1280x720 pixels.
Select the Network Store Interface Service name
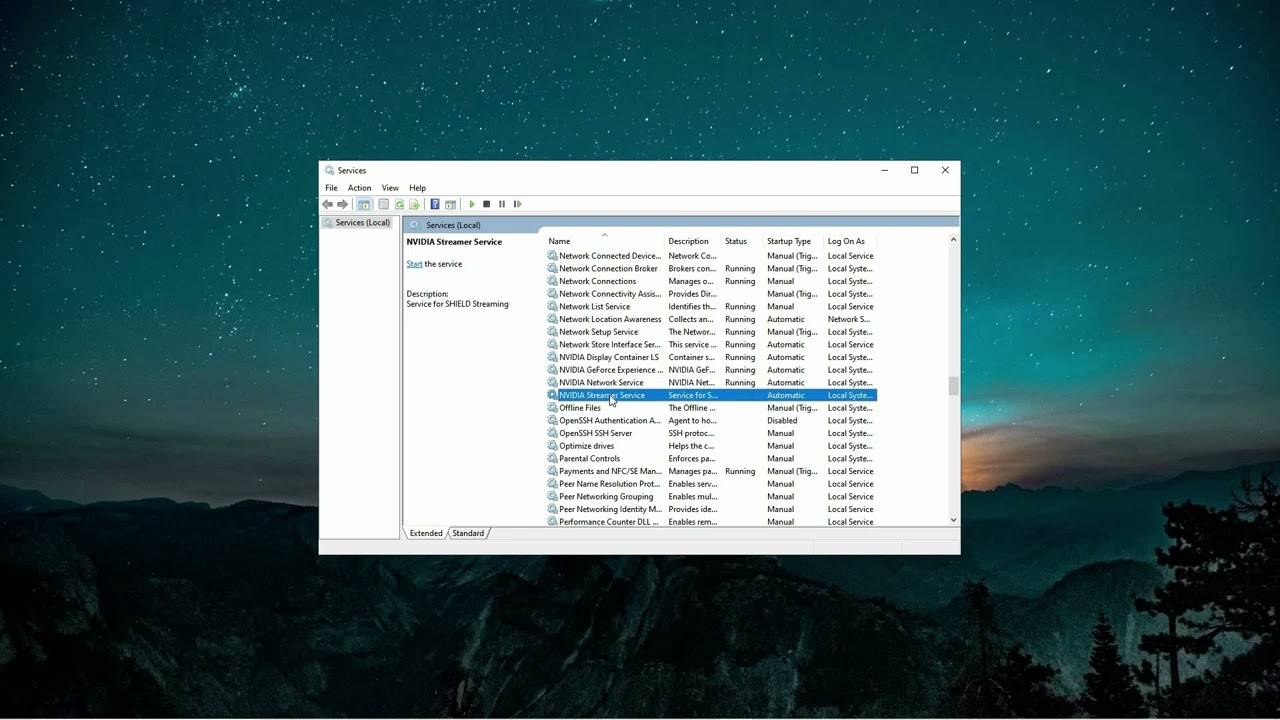(x=610, y=345)
